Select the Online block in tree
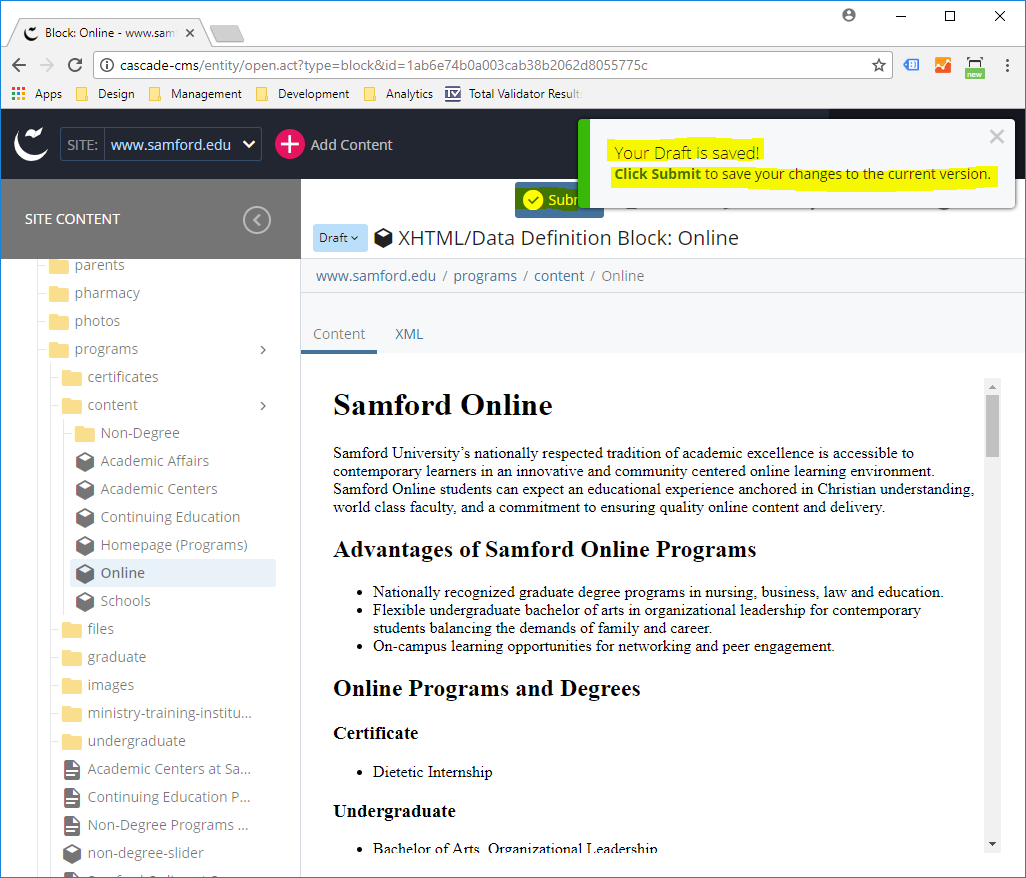Image resolution: width=1026 pixels, height=878 pixels. [173, 573]
